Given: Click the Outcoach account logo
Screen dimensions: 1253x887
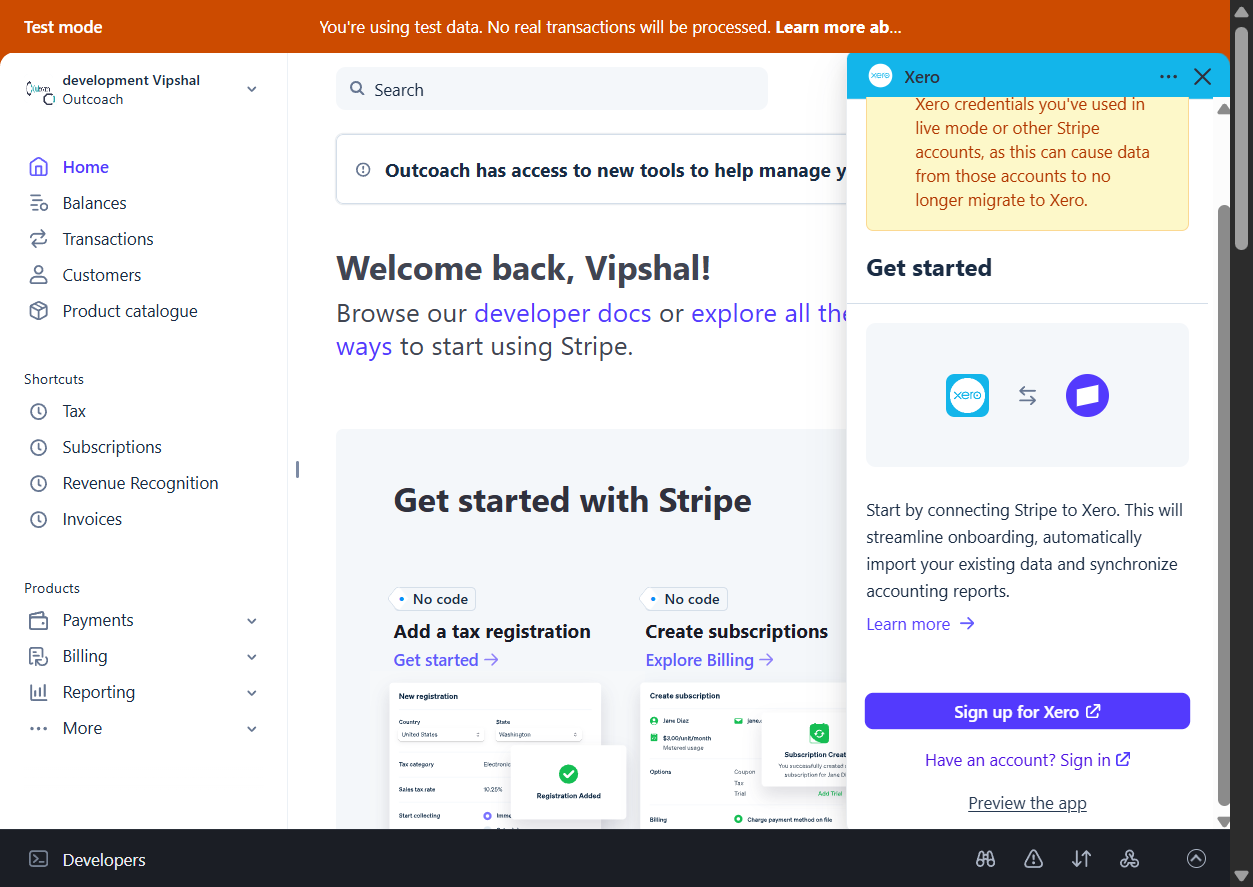Looking at the screenshot, I should (40, 89).
